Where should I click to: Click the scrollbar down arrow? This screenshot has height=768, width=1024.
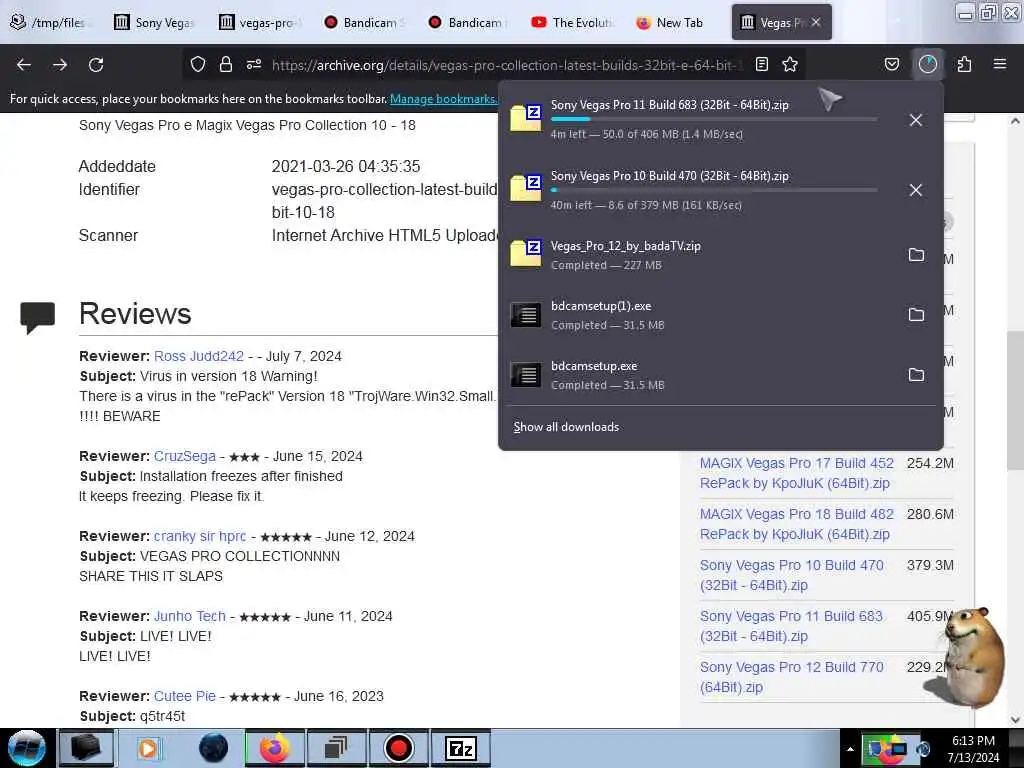tap(1015, 720)
